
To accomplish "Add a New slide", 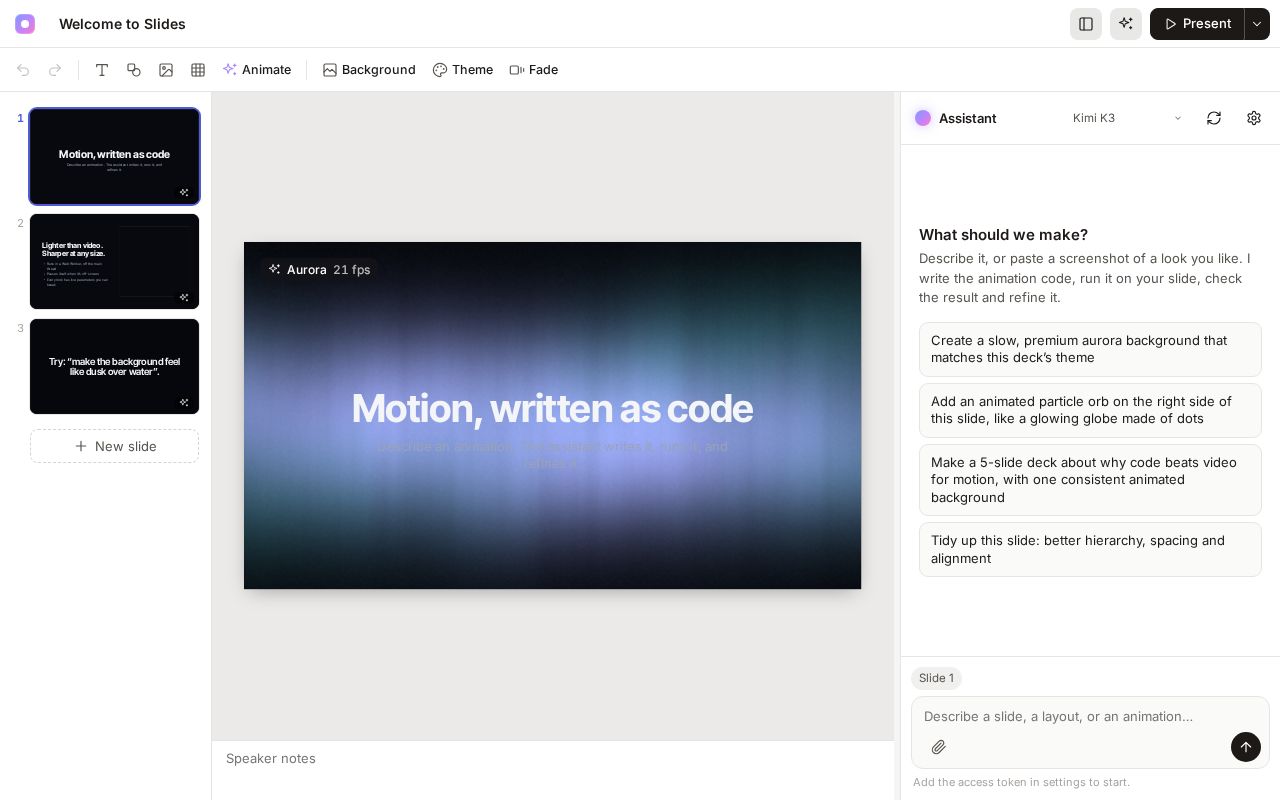I will pos(114,446).
